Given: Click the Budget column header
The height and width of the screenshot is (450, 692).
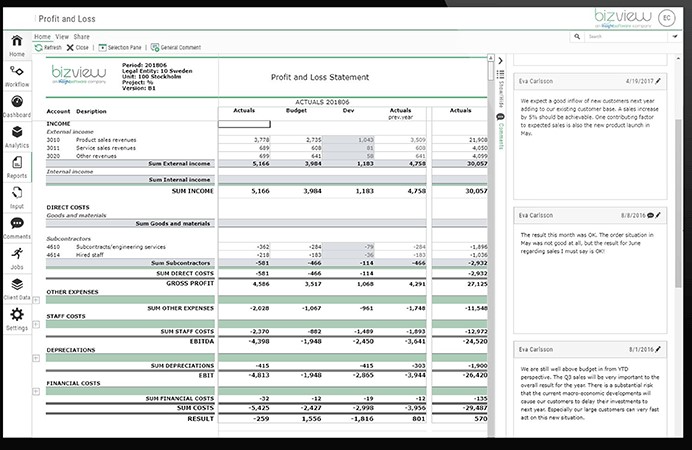Looking at the screenshot, I should pos(296,110).
